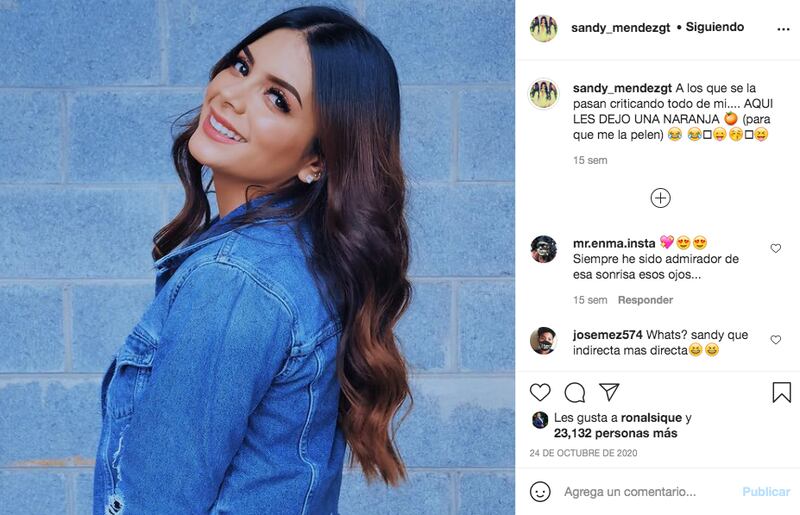Save the post with the bookmark icon
The width and height of the screenshot is (800, 515).
point(781,392)
